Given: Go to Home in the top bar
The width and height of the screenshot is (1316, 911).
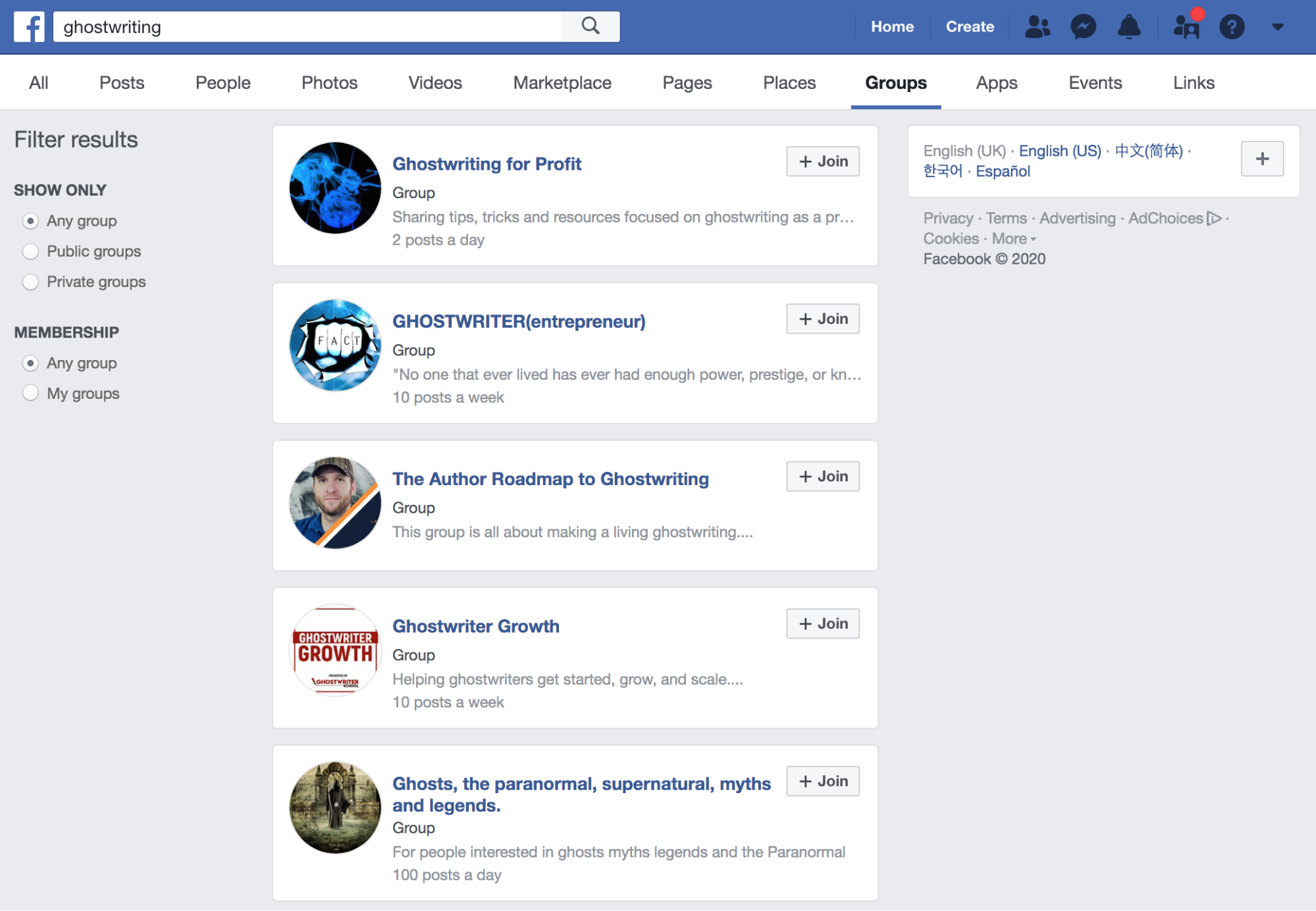Looking at the screenshot, I should (x=893, y=27).
